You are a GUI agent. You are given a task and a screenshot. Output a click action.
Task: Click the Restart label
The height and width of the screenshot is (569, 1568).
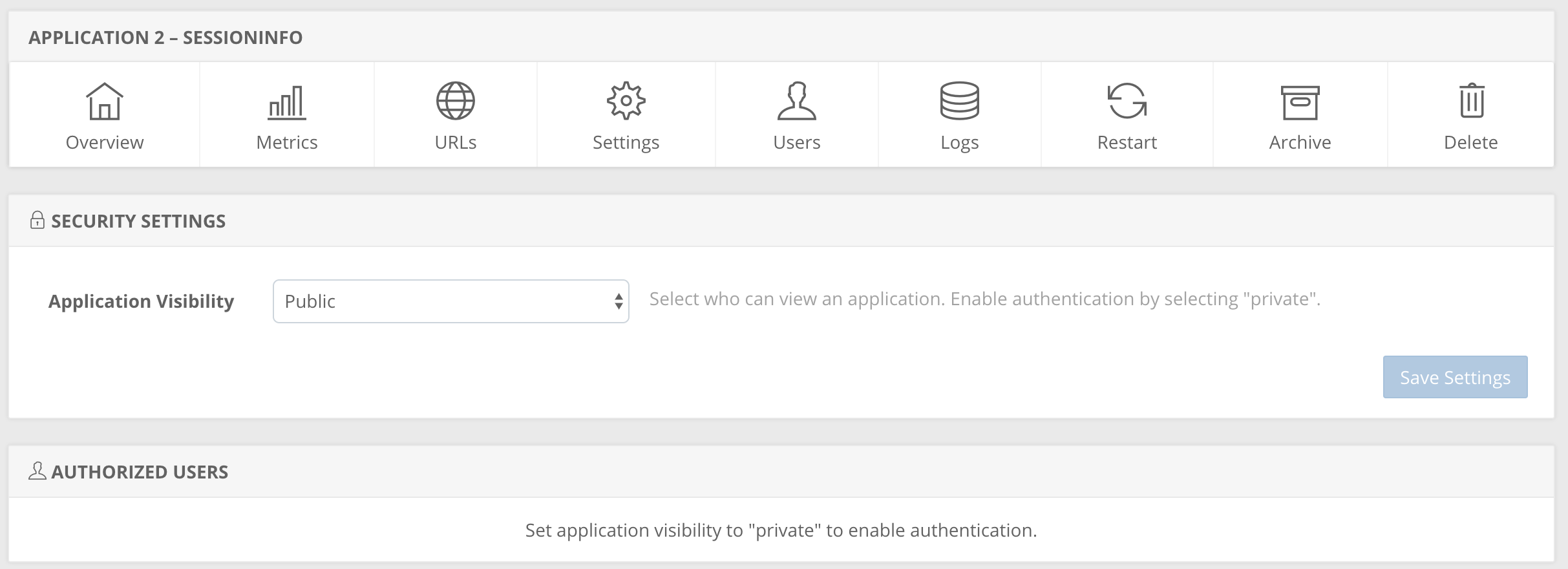click(x=1127, y=142)
